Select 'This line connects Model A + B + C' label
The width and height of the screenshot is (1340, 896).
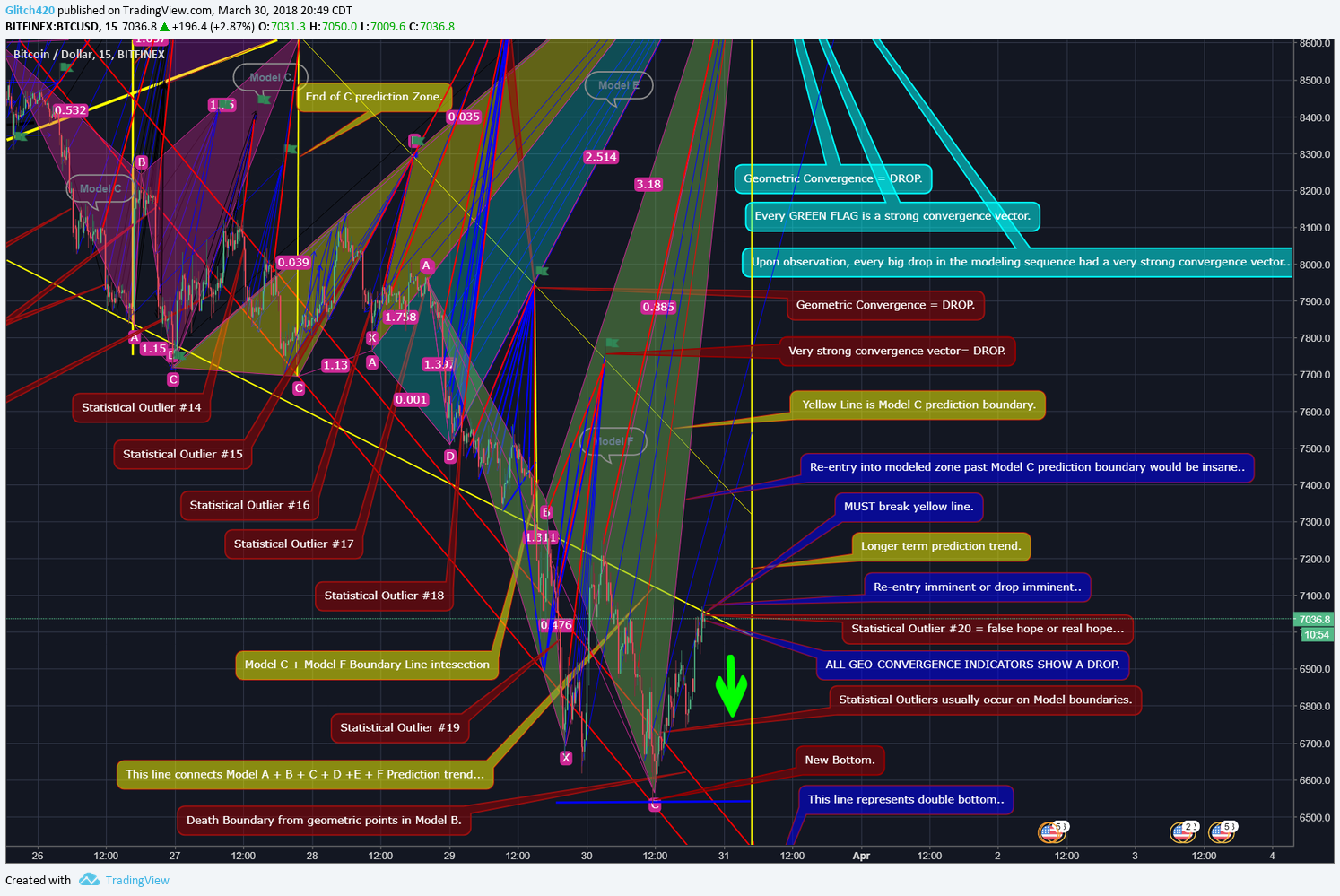point(305,774)
